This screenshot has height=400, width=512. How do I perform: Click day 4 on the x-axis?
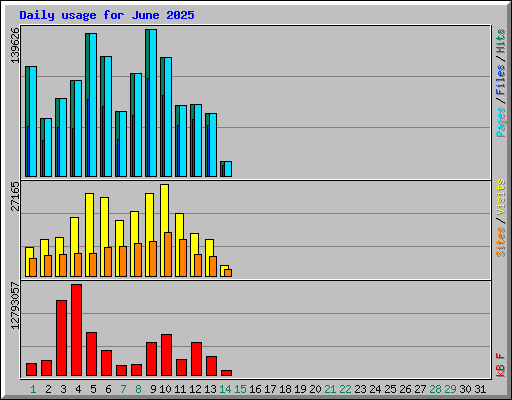tap(78, 389)
